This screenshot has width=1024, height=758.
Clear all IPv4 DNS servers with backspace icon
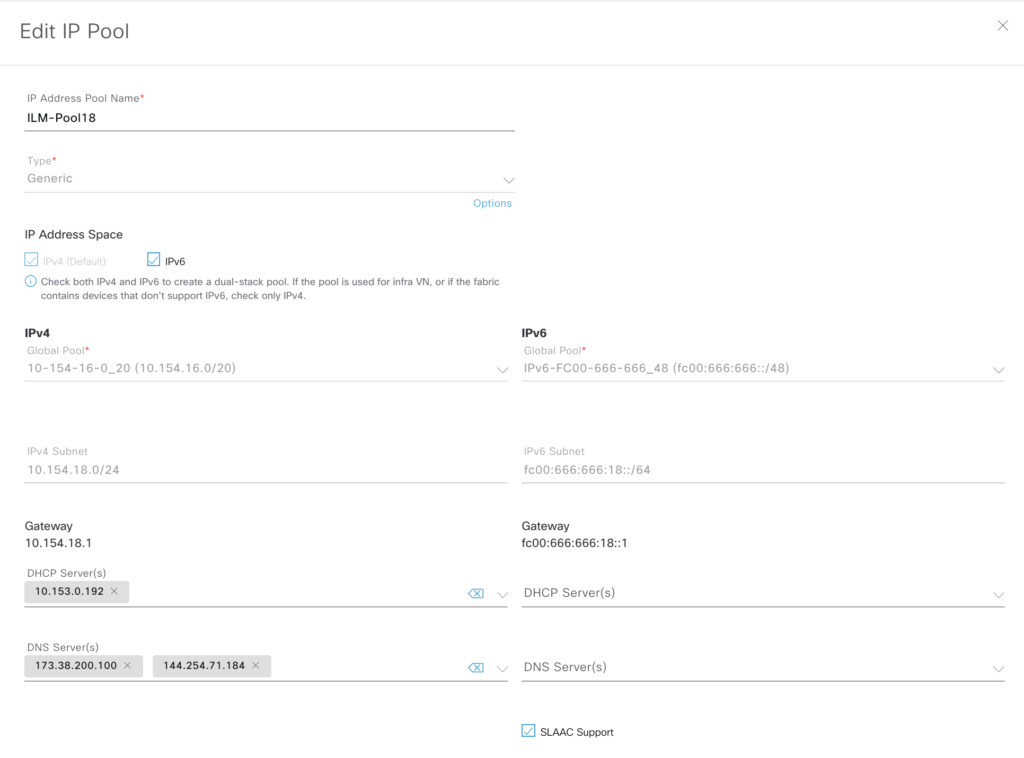coord(476,668)
